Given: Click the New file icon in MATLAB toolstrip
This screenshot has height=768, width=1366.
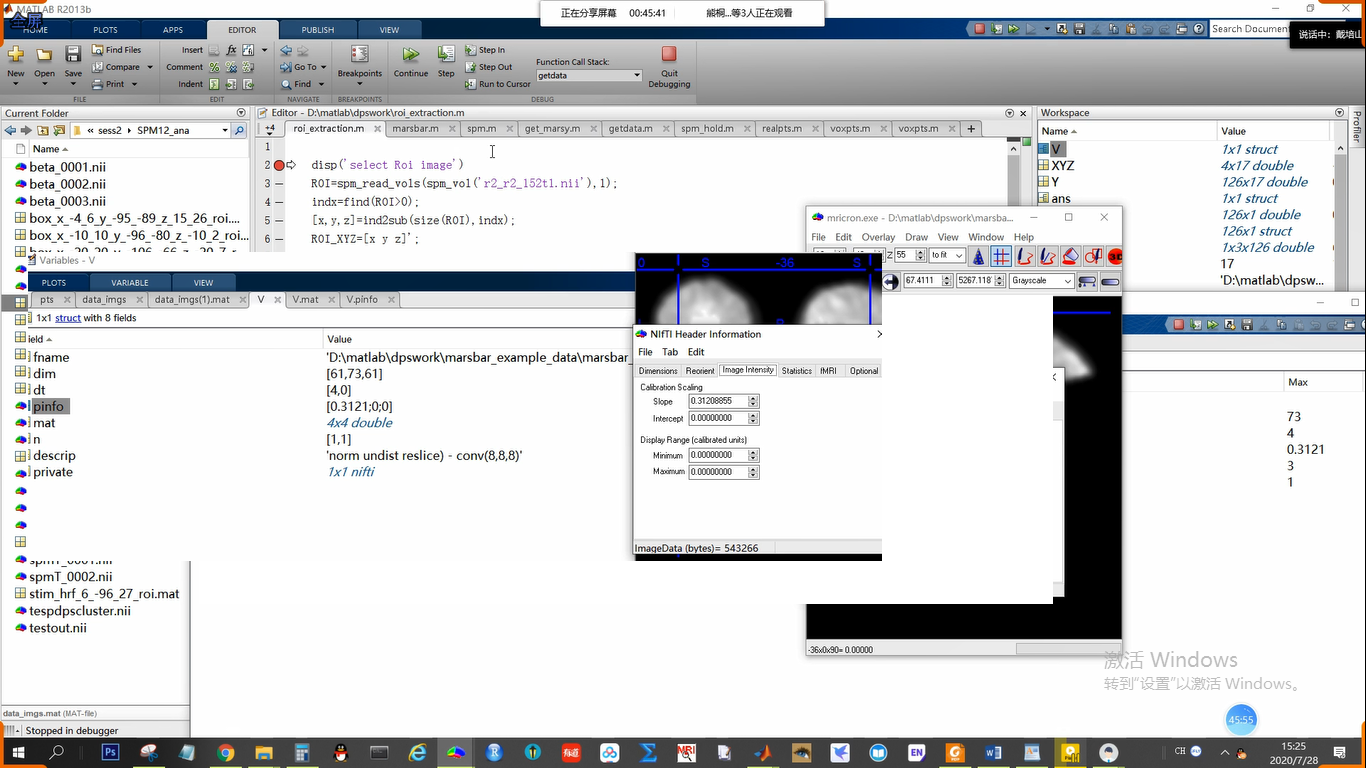Looking at the screenshot, I should tap(15, 54).
